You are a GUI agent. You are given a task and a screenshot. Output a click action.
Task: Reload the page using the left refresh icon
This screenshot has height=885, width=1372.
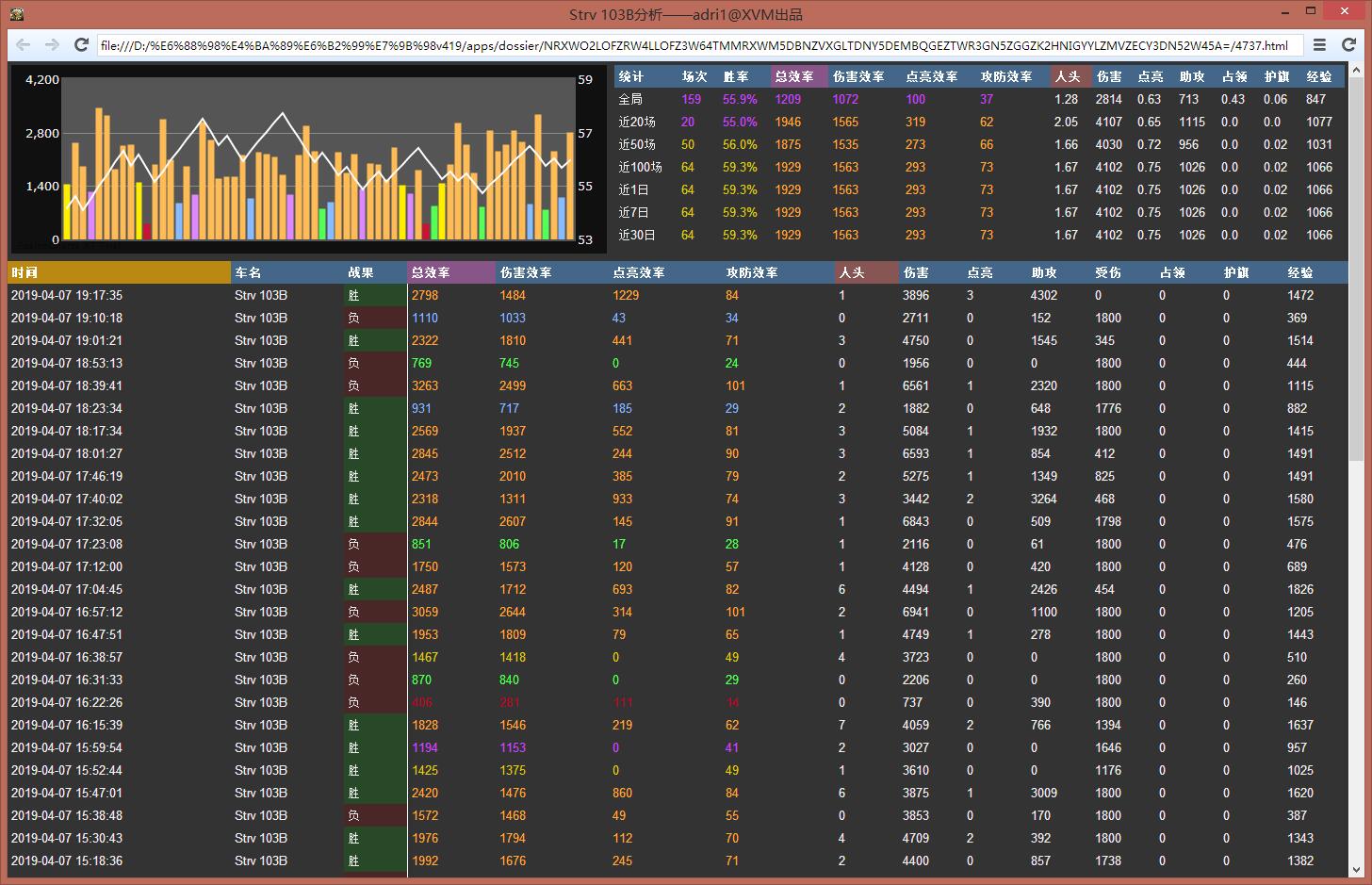tap(82, 44)
